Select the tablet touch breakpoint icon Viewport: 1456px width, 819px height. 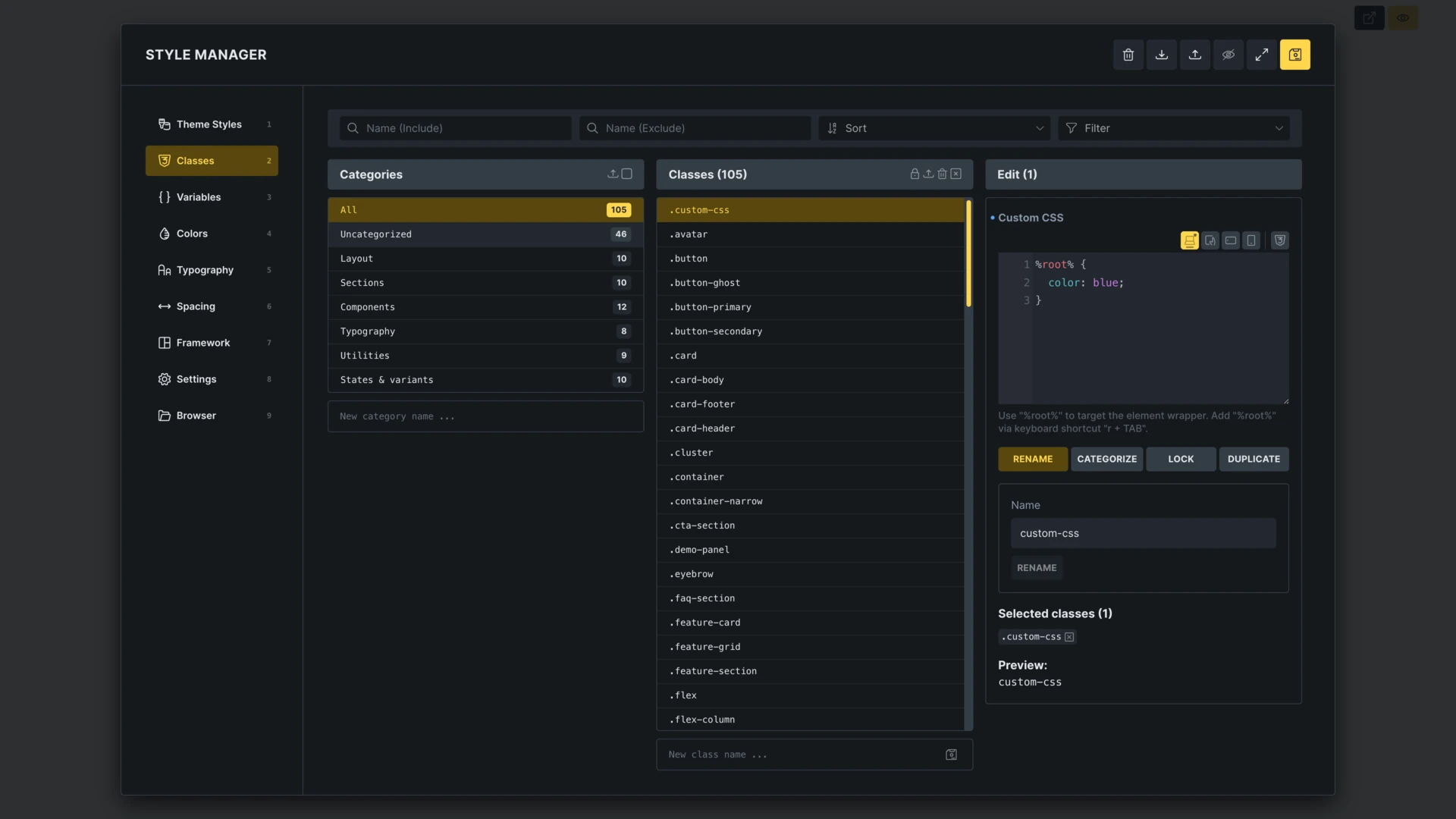coord(1210,240)
